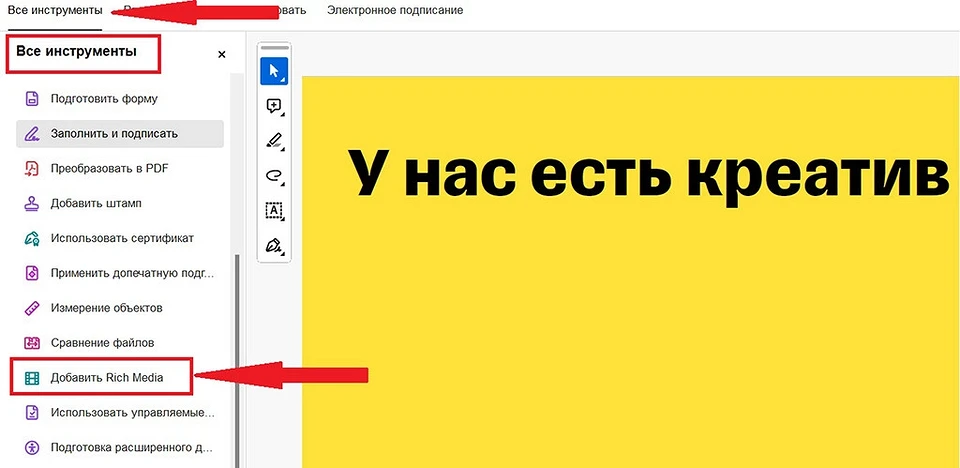Click the Convert to PDF icon
960x468 pixels.
(32, 168)
